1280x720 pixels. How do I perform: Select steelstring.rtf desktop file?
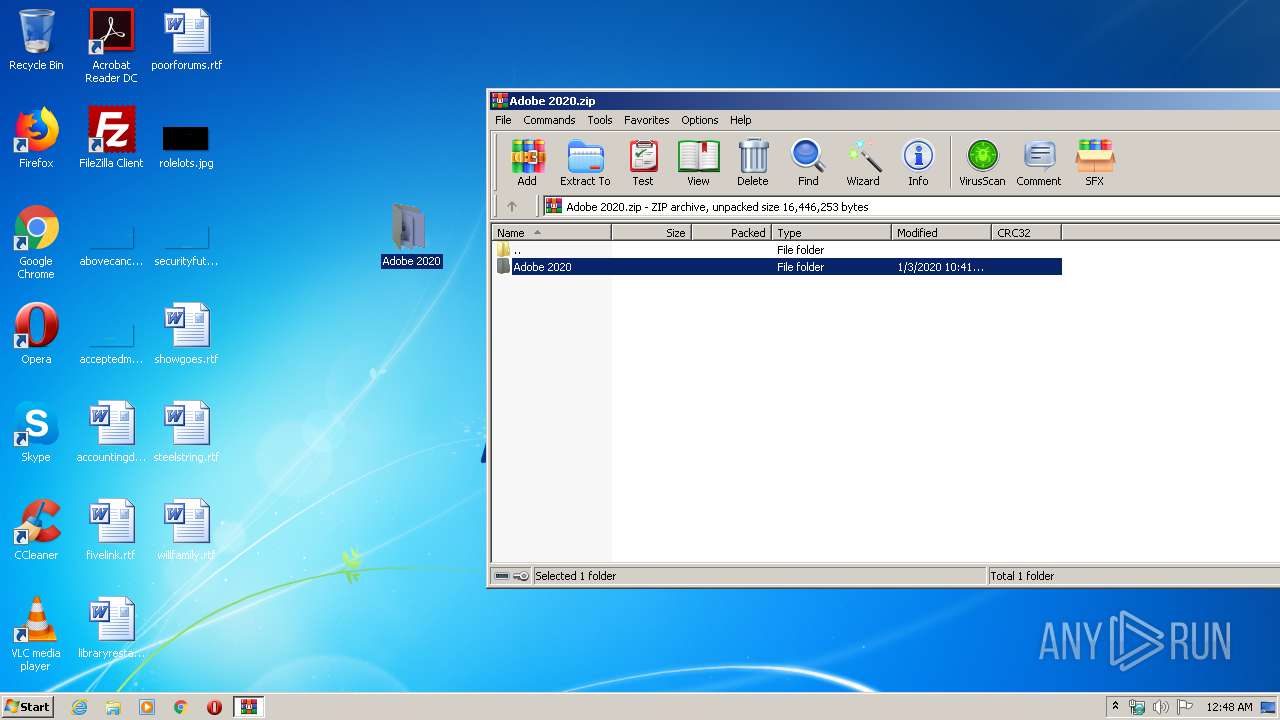[186, 432]
